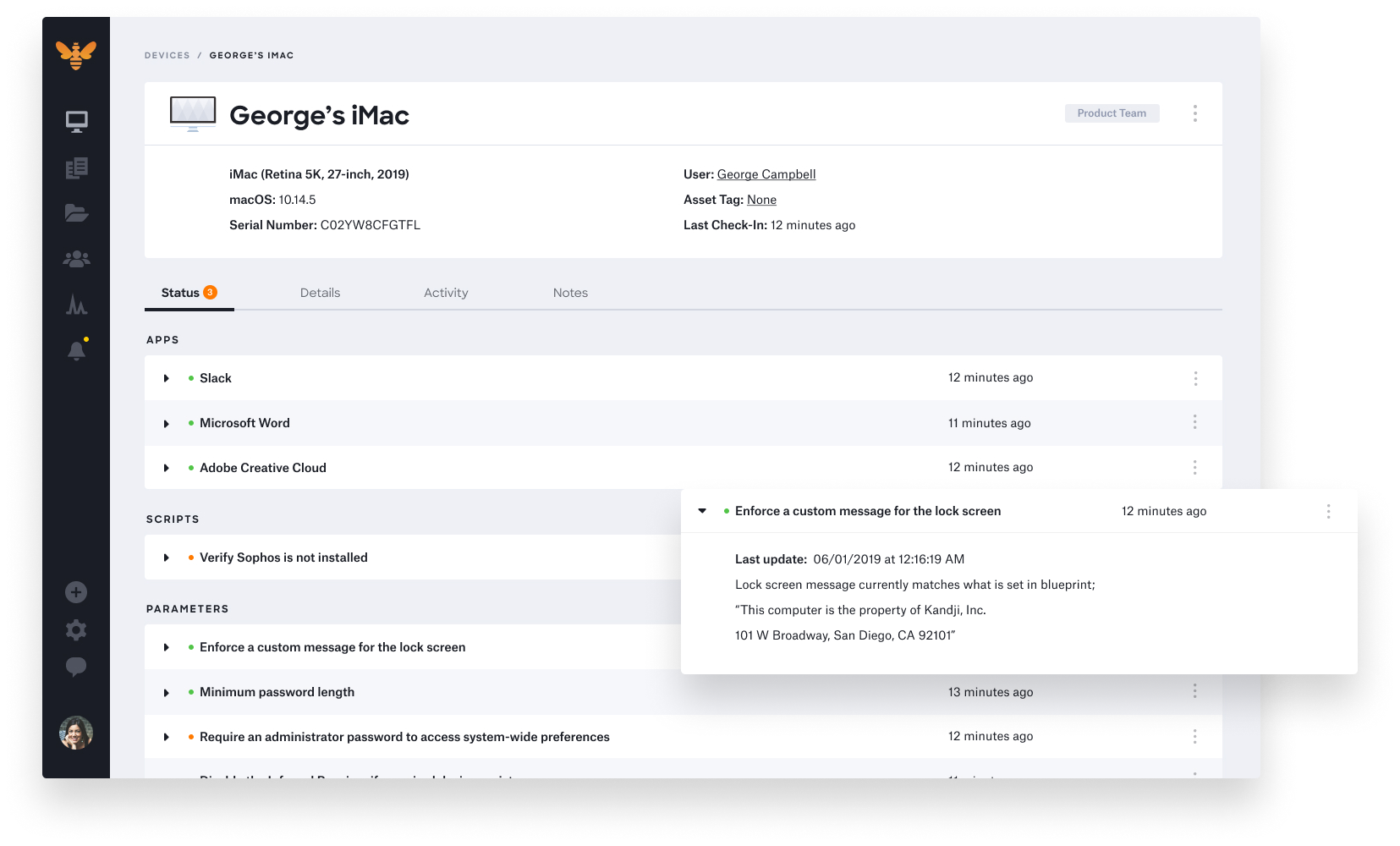1400x846 pixels.
Task: Open the Blueprints icon in sidebar
Action: click(x=76, y=168)
